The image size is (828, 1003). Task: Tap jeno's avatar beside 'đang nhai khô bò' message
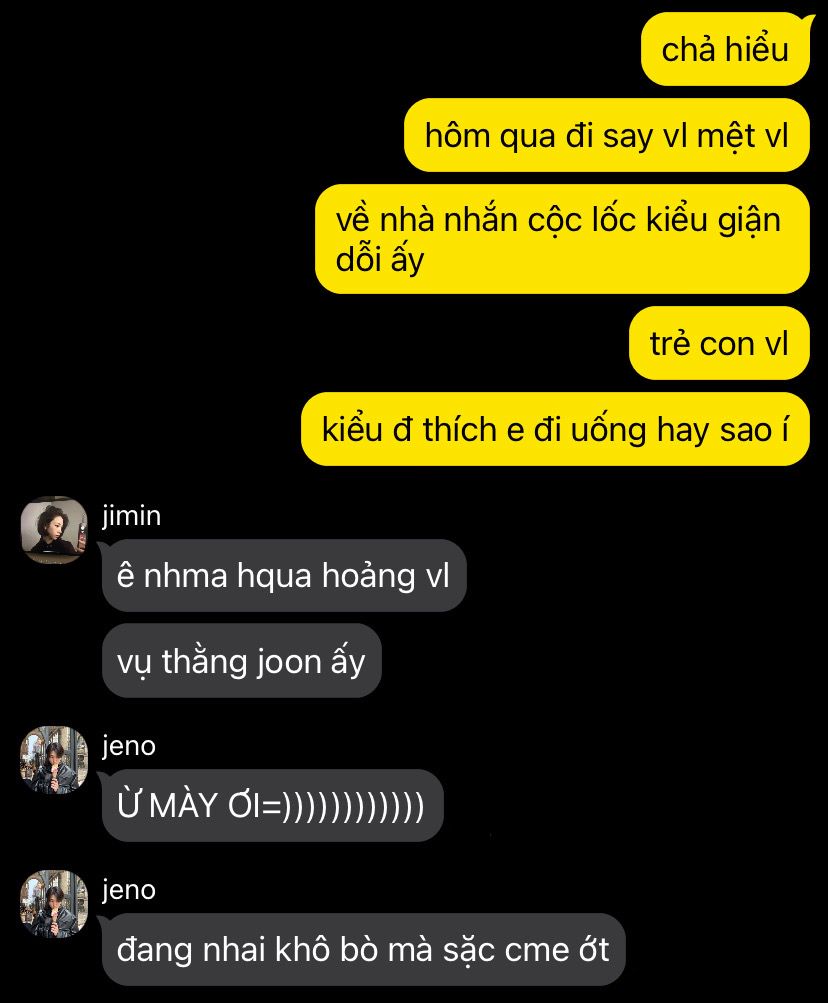pyautogui.click(x=54, y=904)
